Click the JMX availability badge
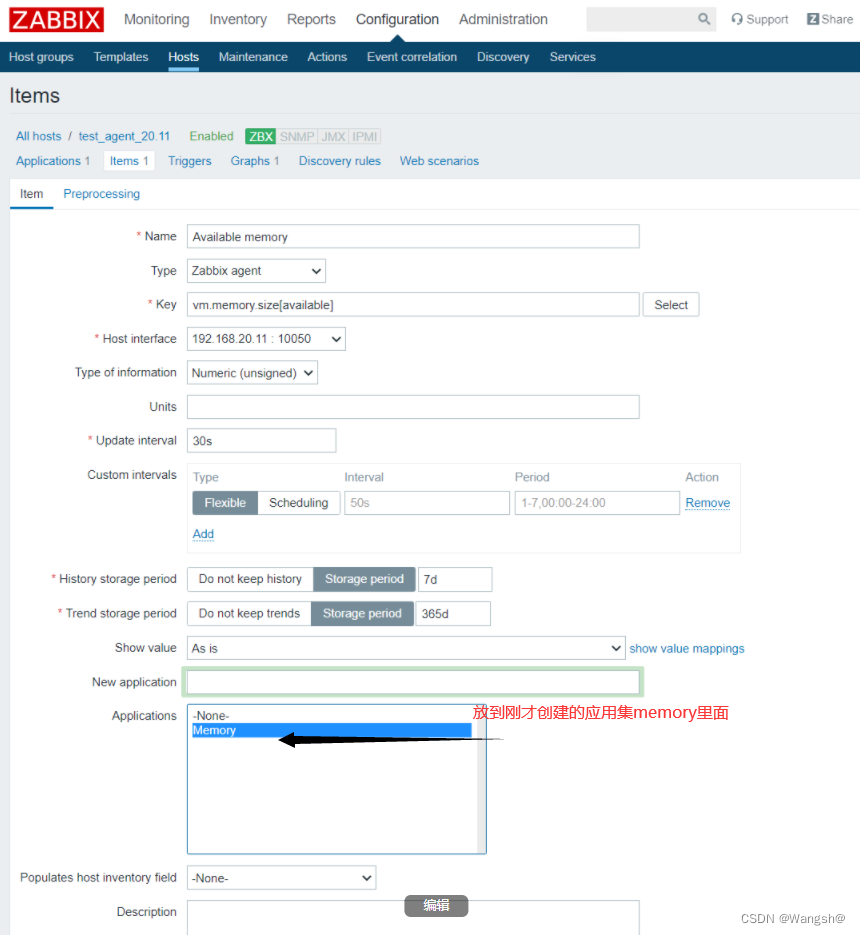The image size is (860, 935). point(333,137)
